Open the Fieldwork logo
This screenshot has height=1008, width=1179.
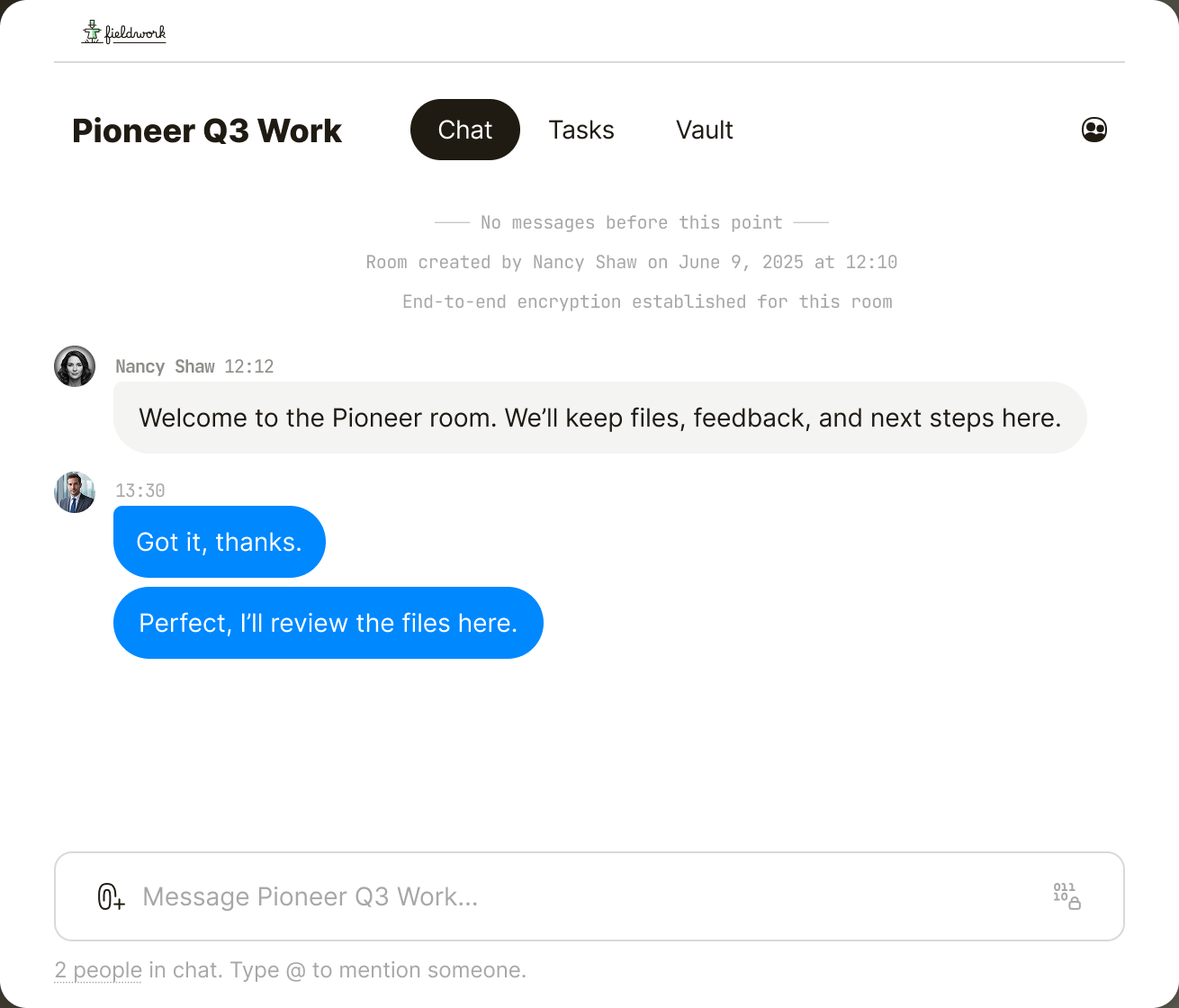123,31
